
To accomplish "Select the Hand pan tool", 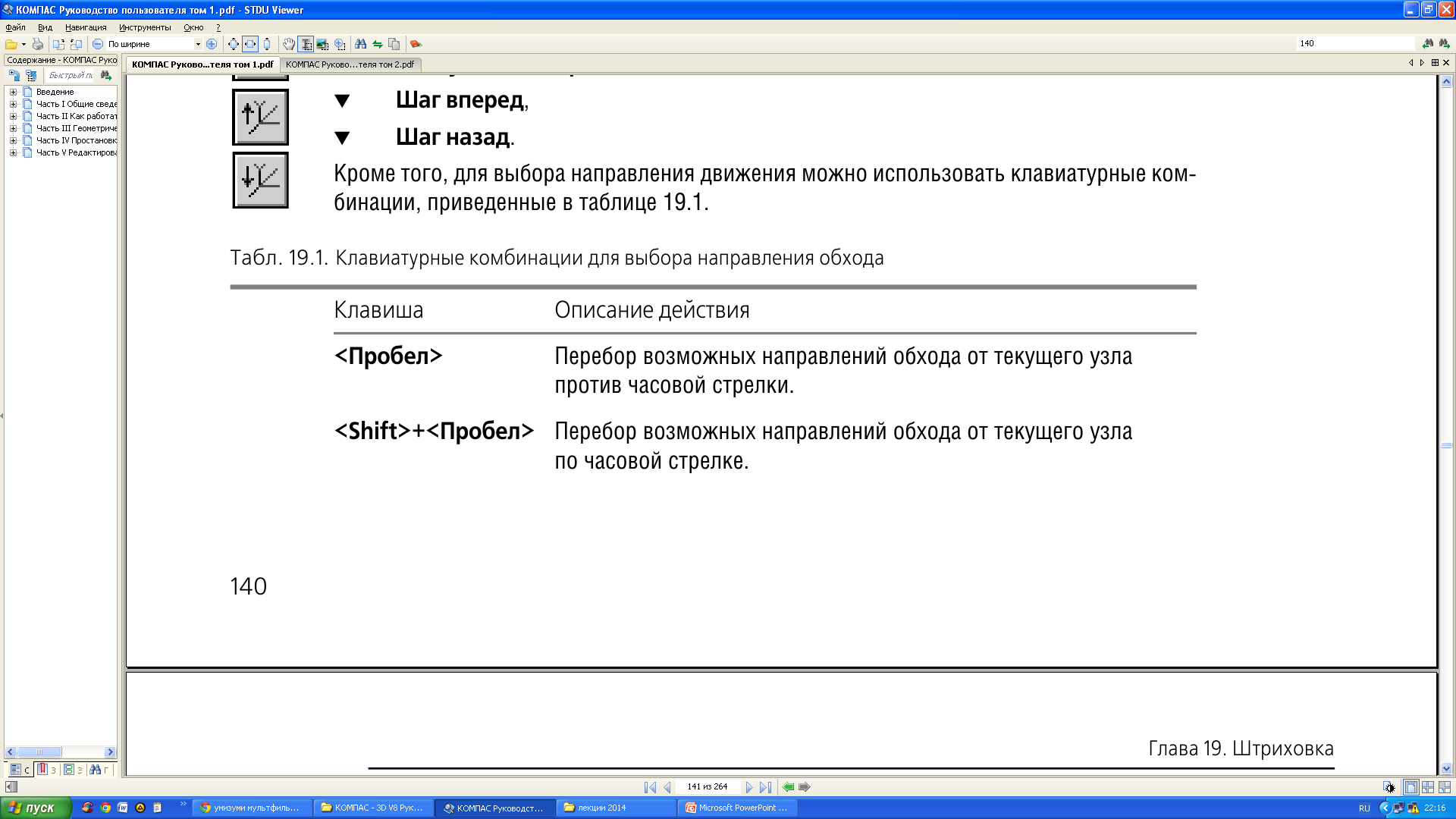I will tap(289, 44).
